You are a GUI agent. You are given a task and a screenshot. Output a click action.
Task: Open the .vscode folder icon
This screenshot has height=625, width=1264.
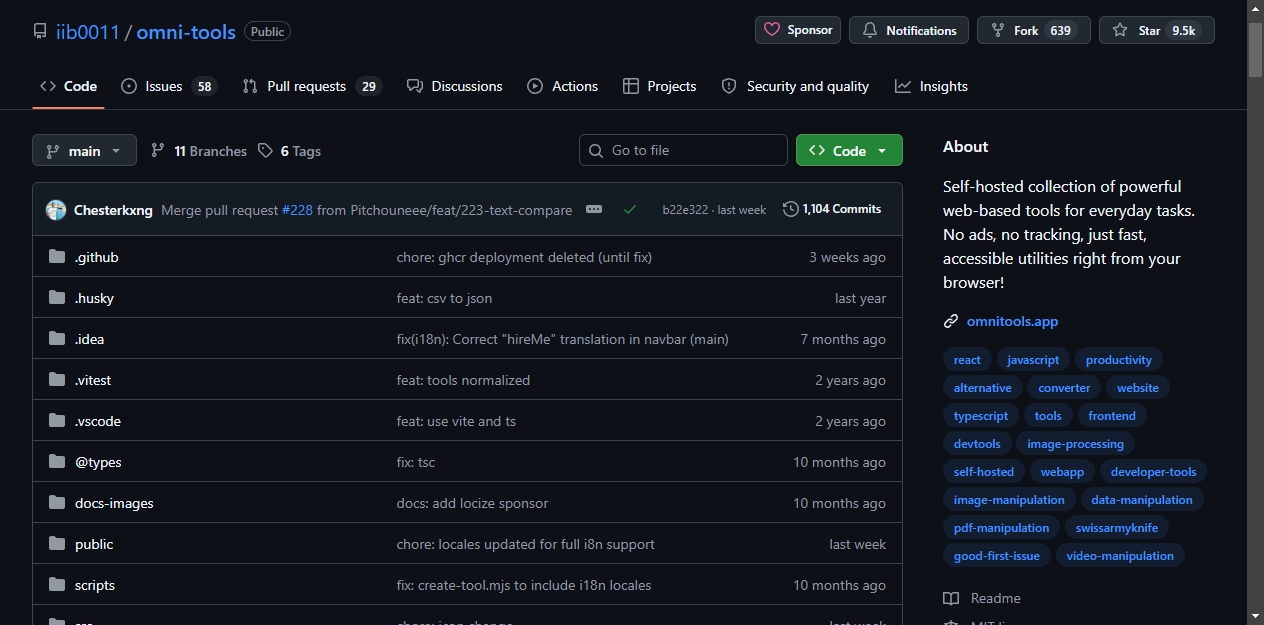click(x=57, y=421)
